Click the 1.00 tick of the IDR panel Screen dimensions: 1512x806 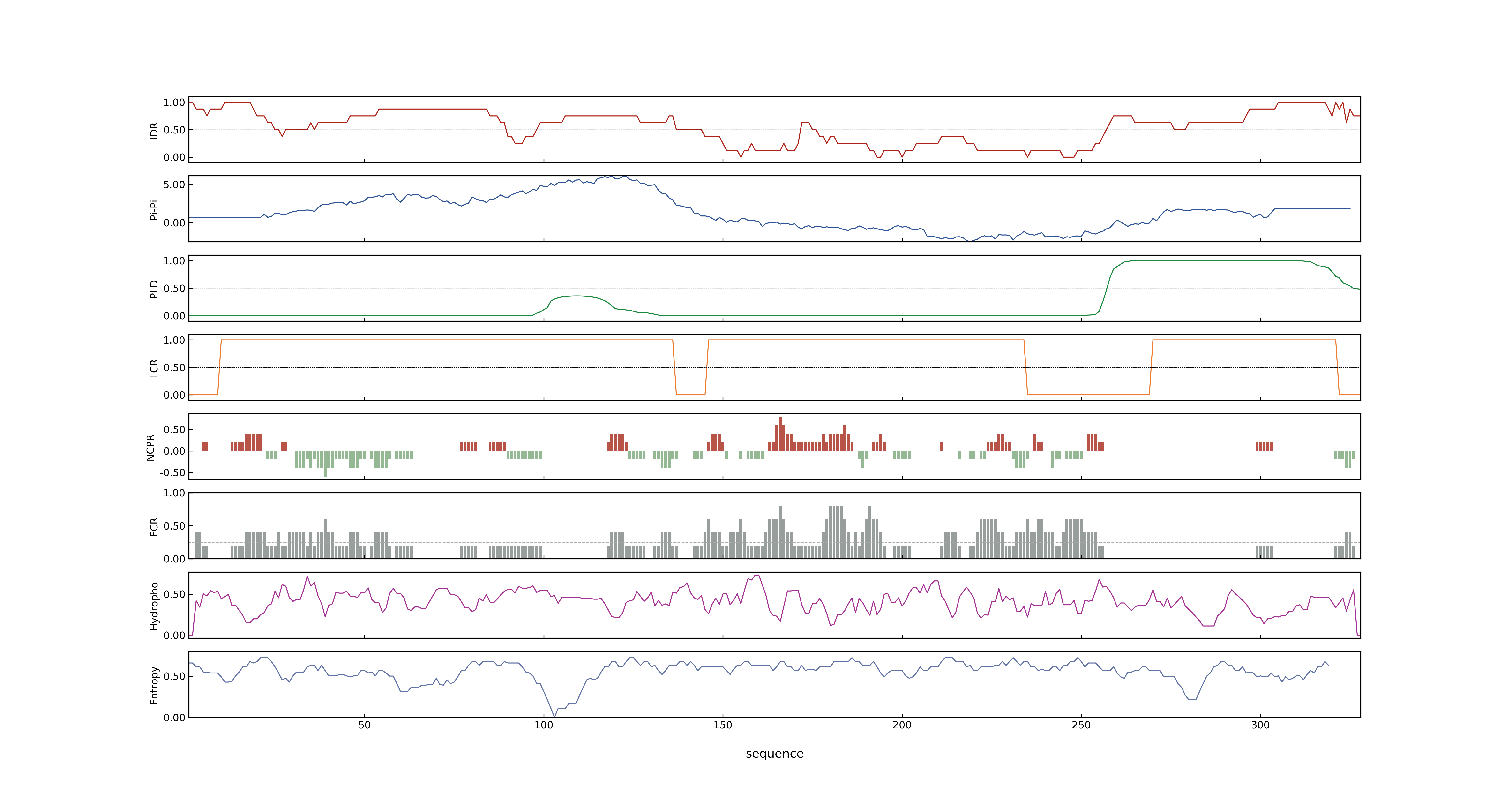click(174, 103)
